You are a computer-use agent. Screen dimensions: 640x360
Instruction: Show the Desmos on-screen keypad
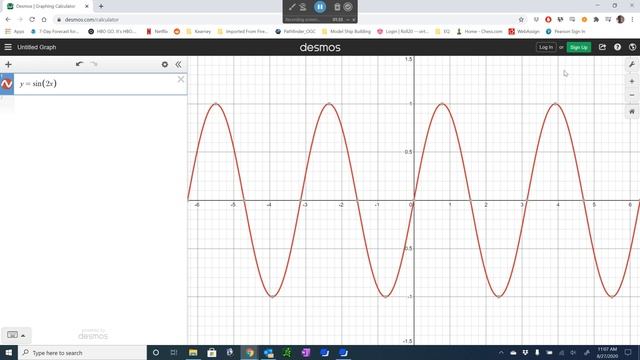click(12, 335)
